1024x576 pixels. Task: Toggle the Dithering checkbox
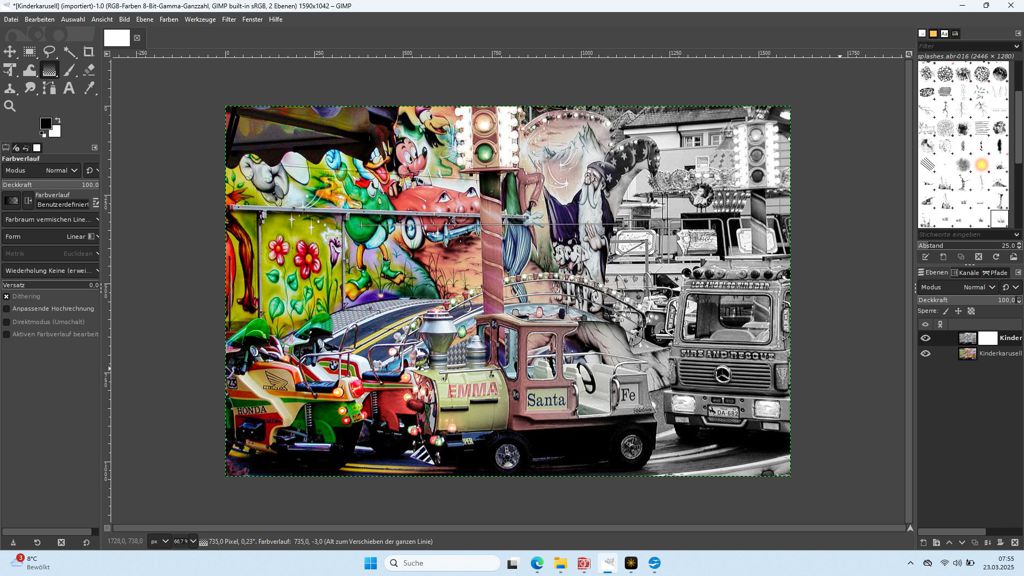coord(7,296)
